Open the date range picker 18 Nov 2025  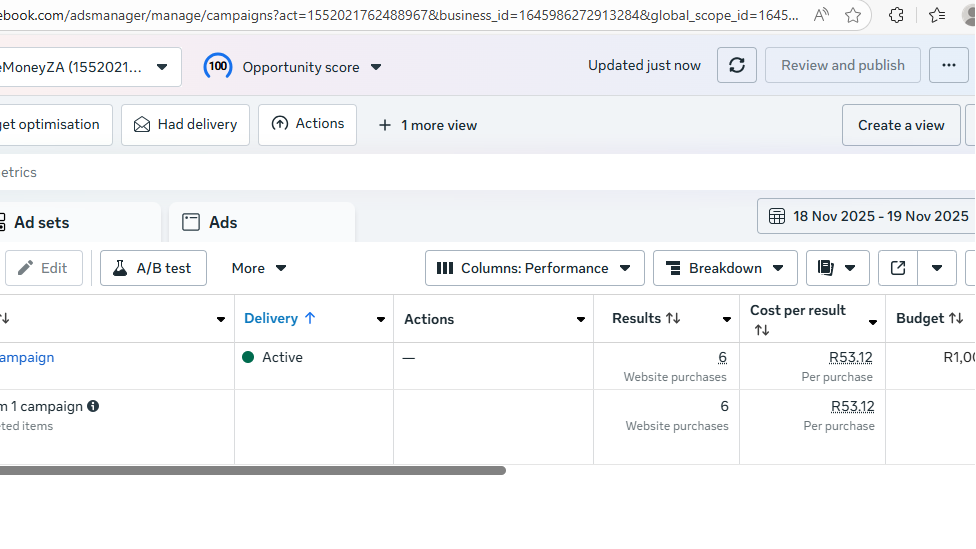(868, 216)
